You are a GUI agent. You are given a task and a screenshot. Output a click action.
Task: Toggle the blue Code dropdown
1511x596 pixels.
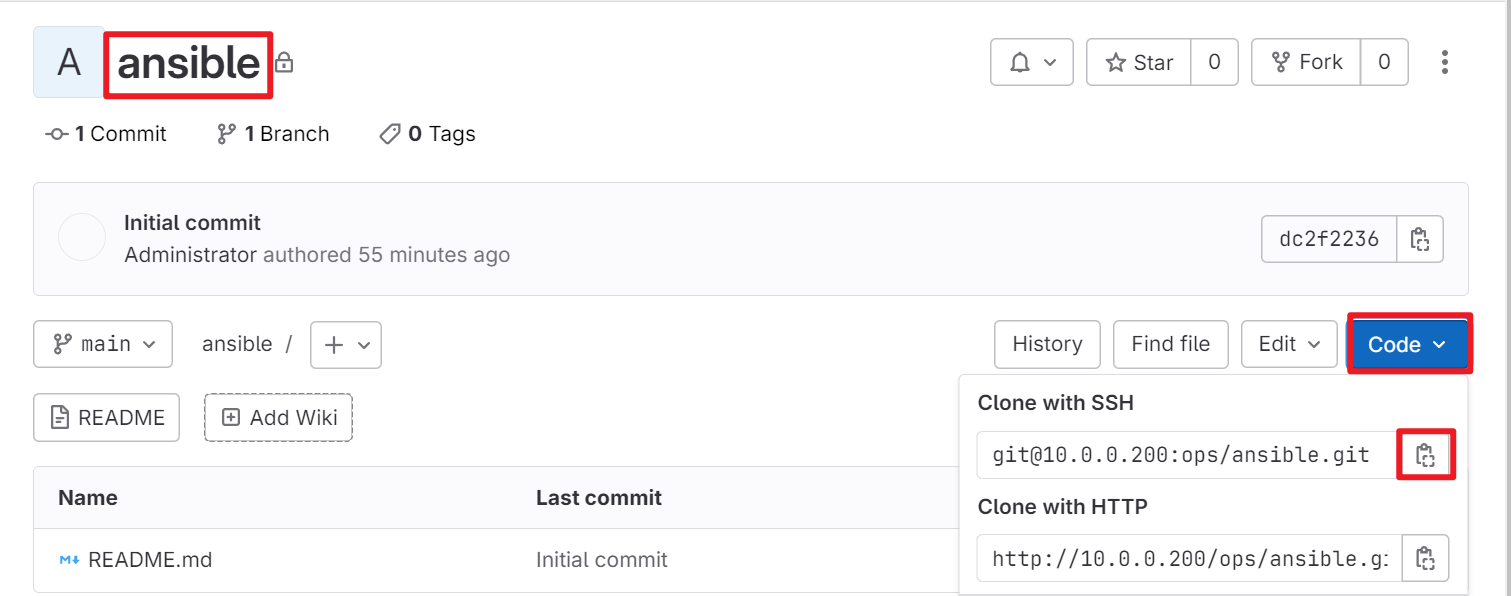[1407, 344]
